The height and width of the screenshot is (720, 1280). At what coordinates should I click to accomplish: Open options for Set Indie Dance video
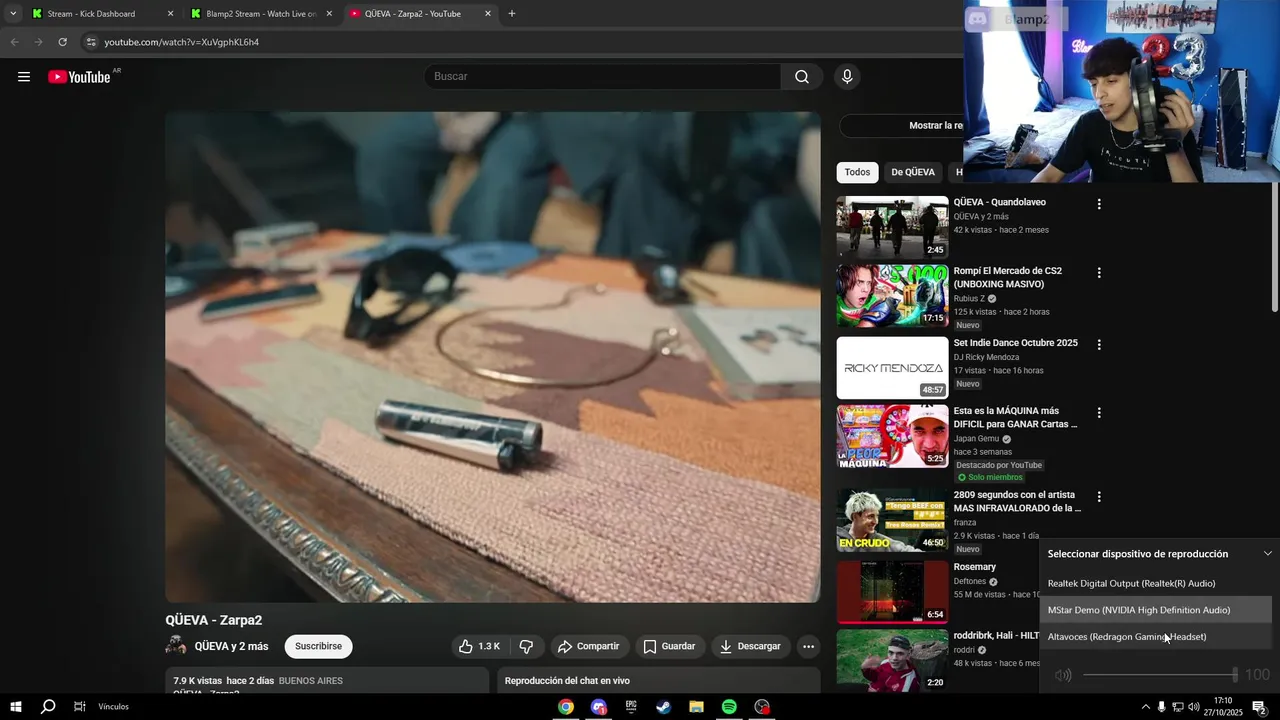pos(1099,345)
